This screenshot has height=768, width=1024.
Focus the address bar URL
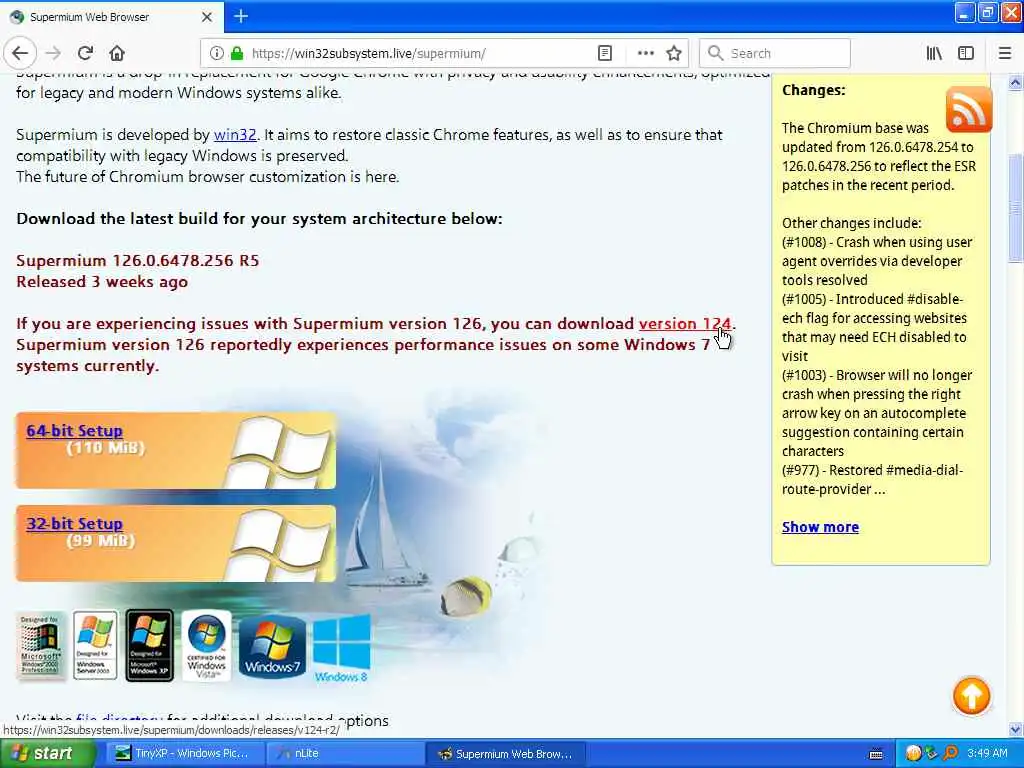(368, 54)
